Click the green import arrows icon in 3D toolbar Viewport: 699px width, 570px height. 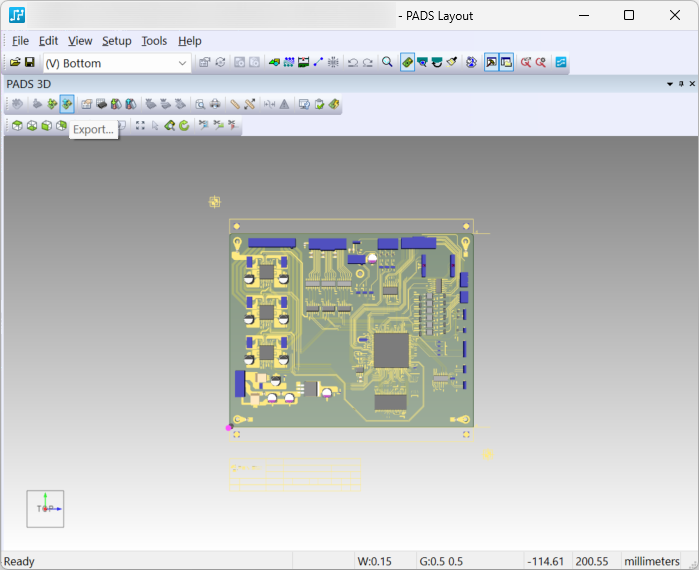[52, 104]
